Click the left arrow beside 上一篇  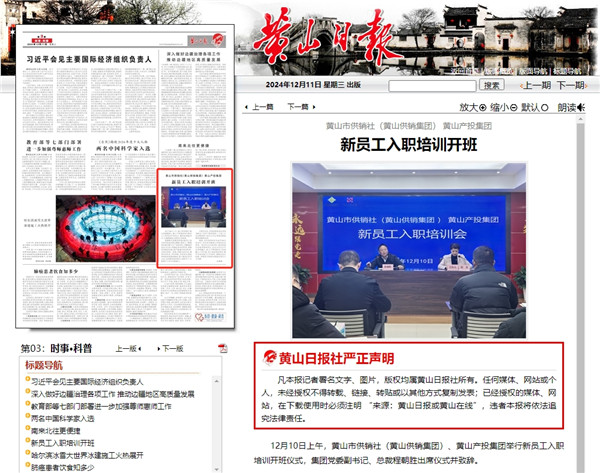[x=246, y=107]
